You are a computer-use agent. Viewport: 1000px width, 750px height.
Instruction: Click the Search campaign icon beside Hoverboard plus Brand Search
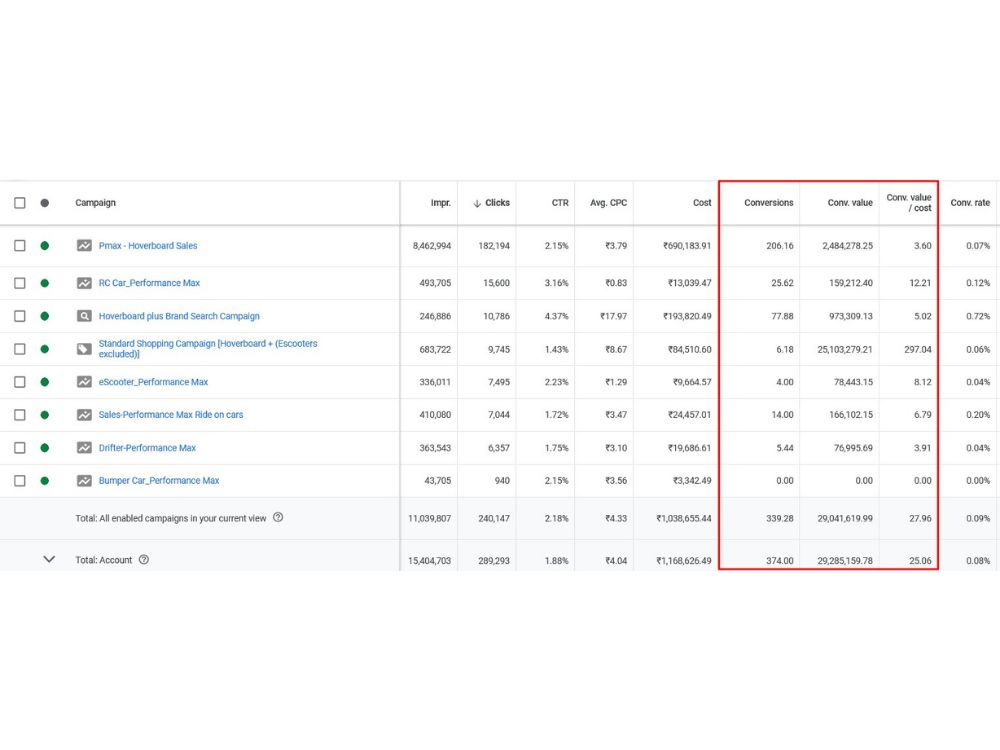pyautogui.click(x=84, y=316)
